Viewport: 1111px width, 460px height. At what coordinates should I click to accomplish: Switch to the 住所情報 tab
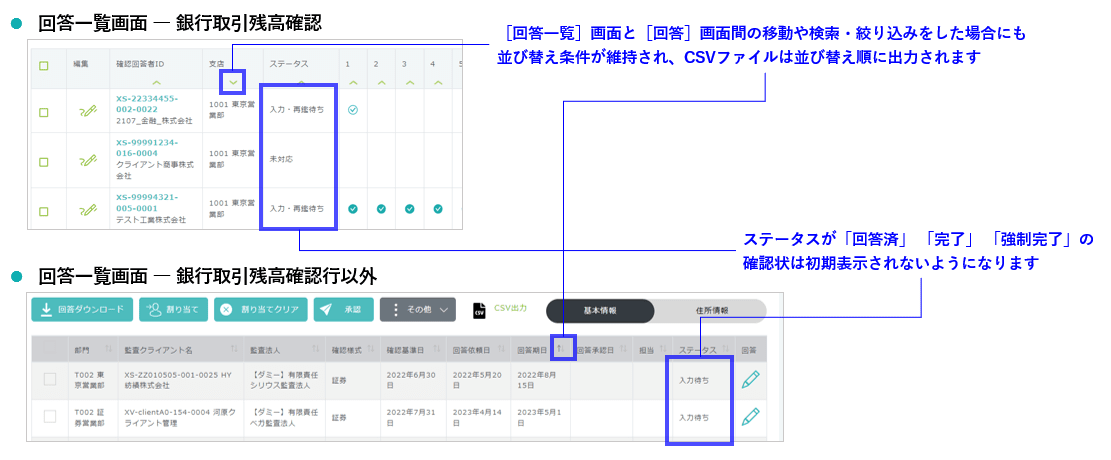711,310
